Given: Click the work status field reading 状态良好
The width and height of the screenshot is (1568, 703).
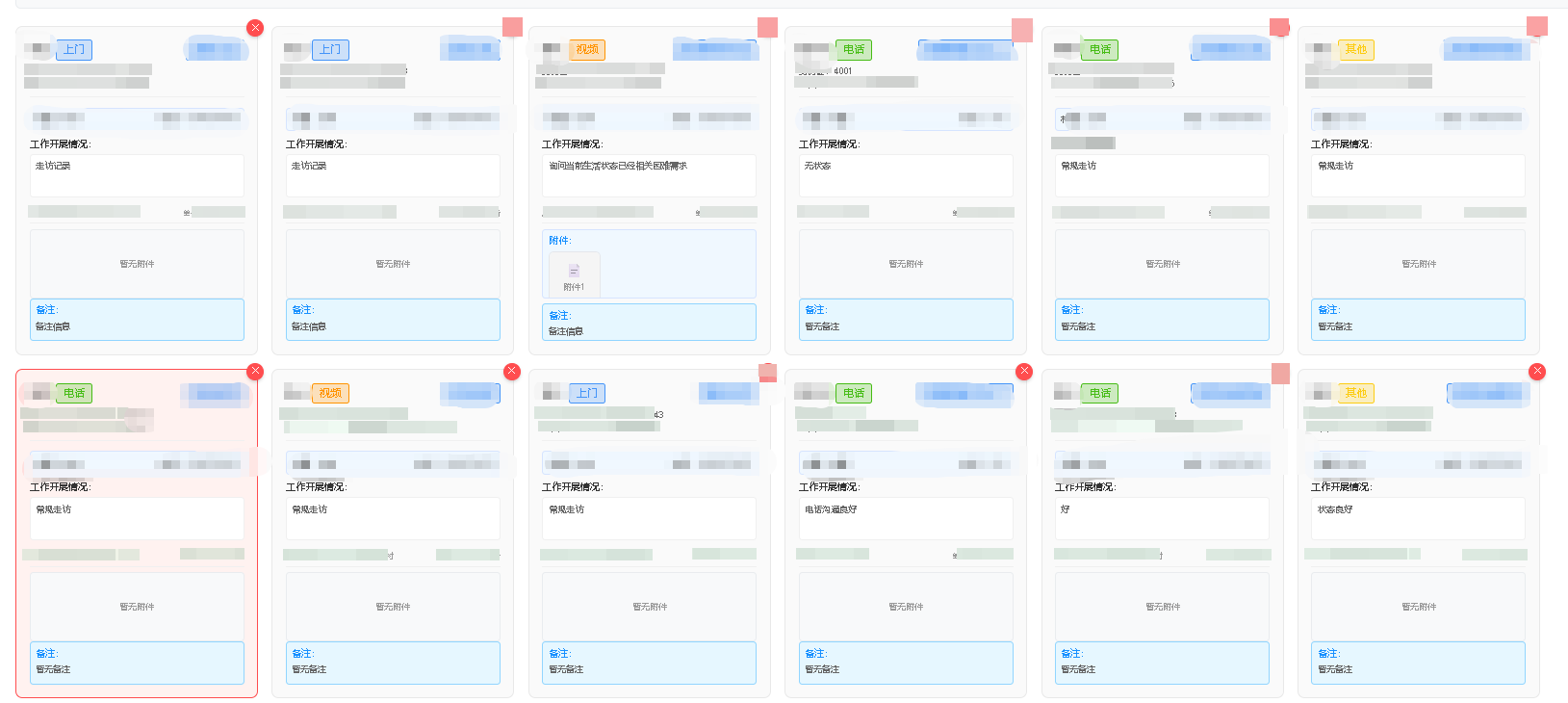Looking at the screenshot, I should pos(1418,518).
